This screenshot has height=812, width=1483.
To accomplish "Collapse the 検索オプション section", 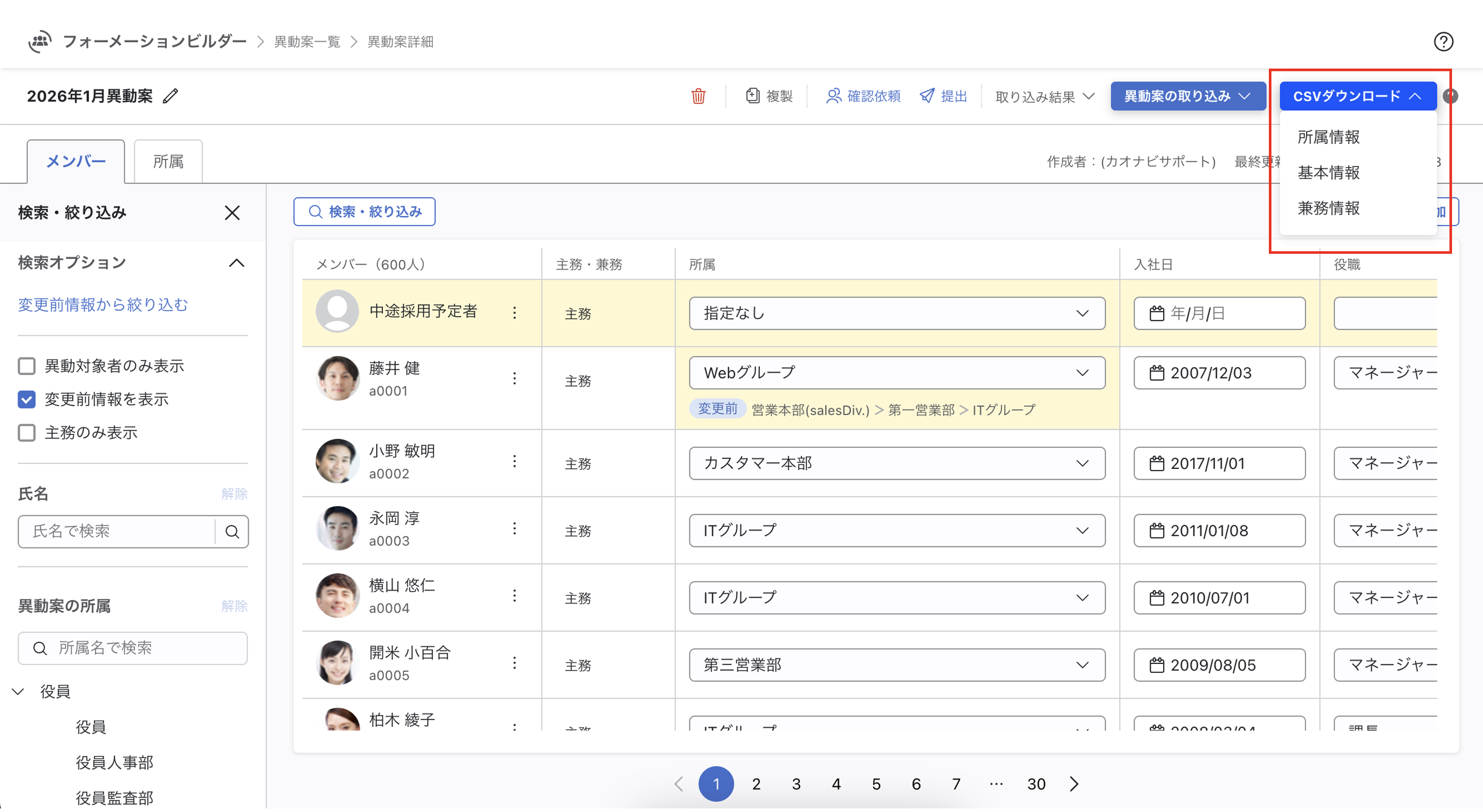I will tap(237, 263).
